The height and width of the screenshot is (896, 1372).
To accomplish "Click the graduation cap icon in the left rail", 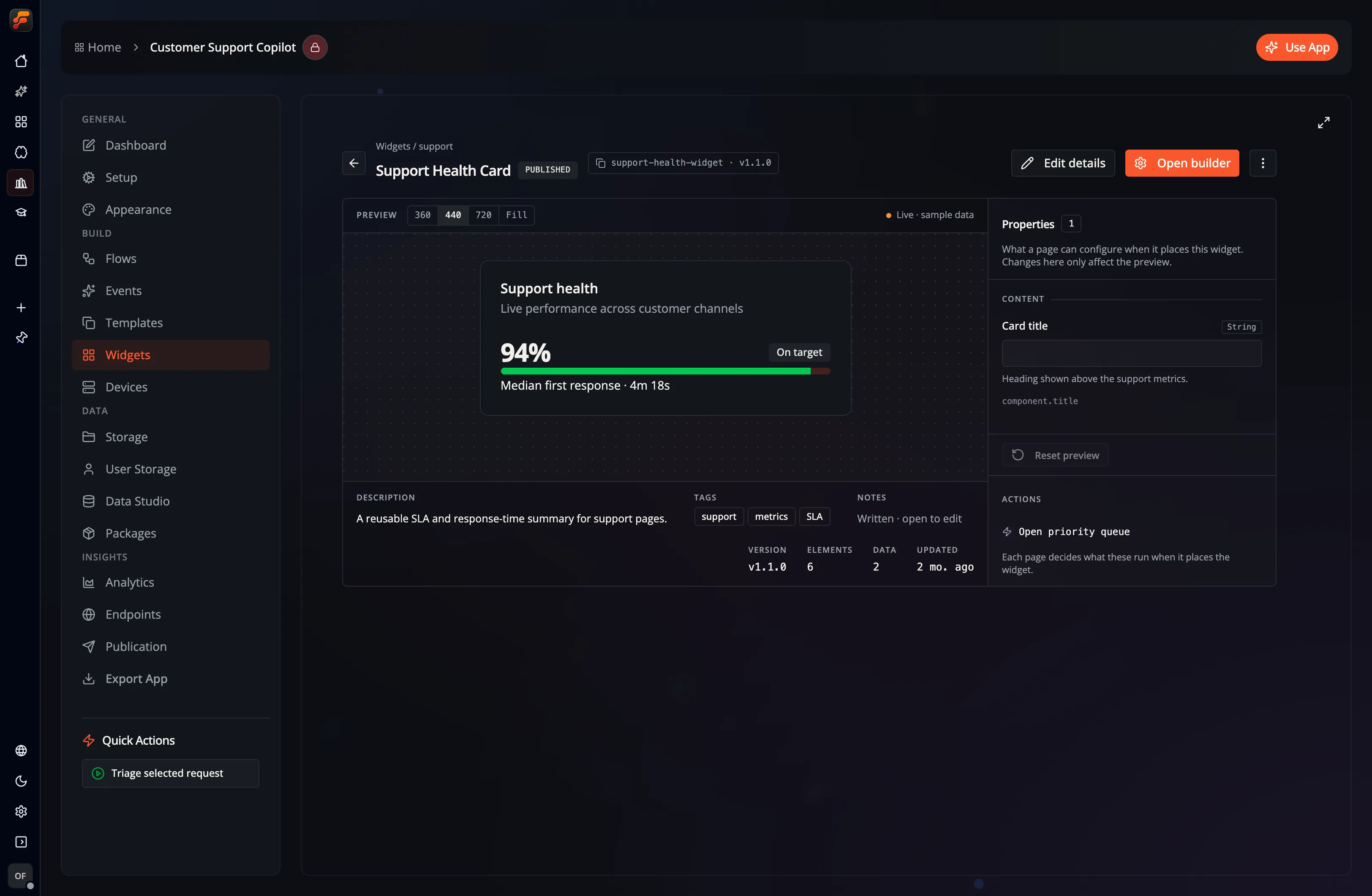I will pyautogui.click(x=21, y=213).
